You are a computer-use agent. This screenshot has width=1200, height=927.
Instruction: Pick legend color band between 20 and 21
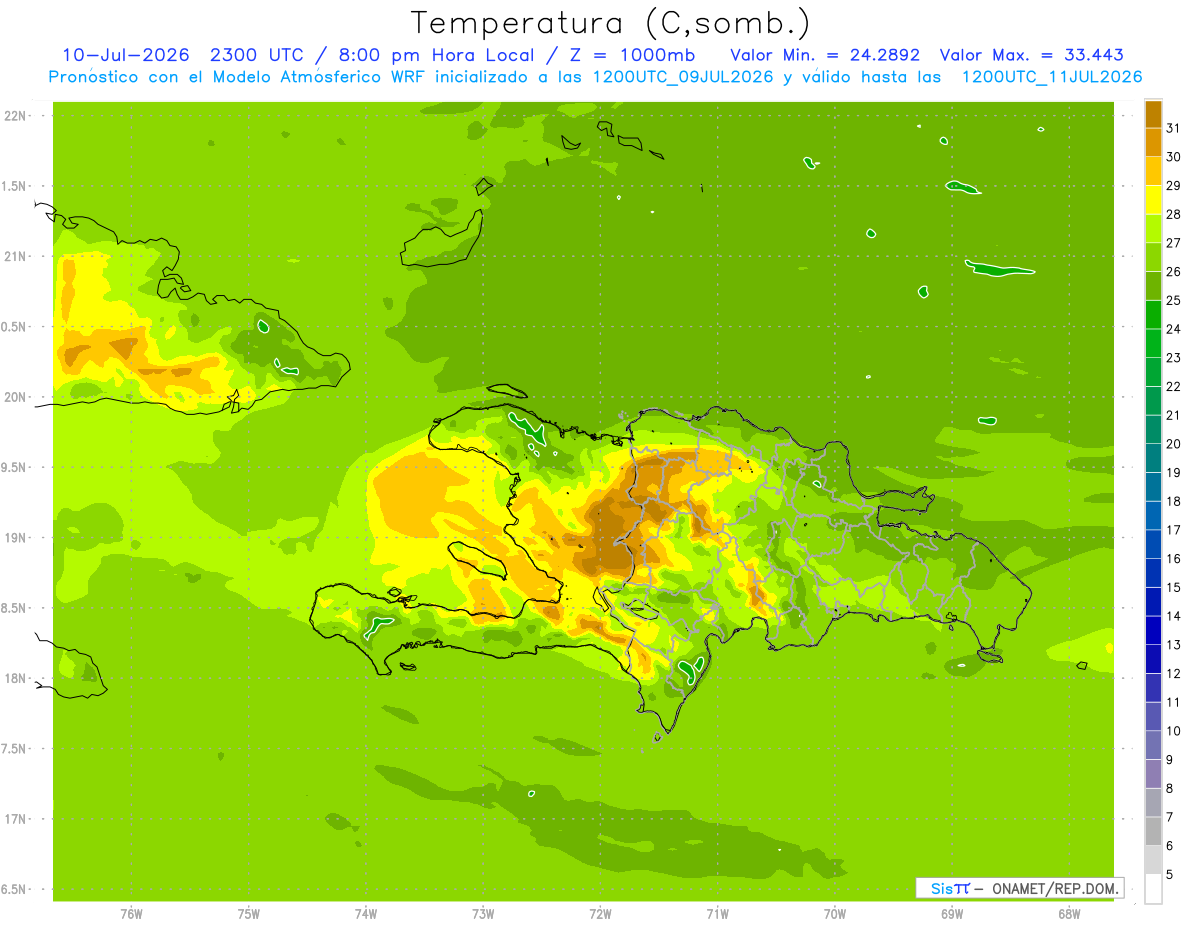(x=1153, y=429)
